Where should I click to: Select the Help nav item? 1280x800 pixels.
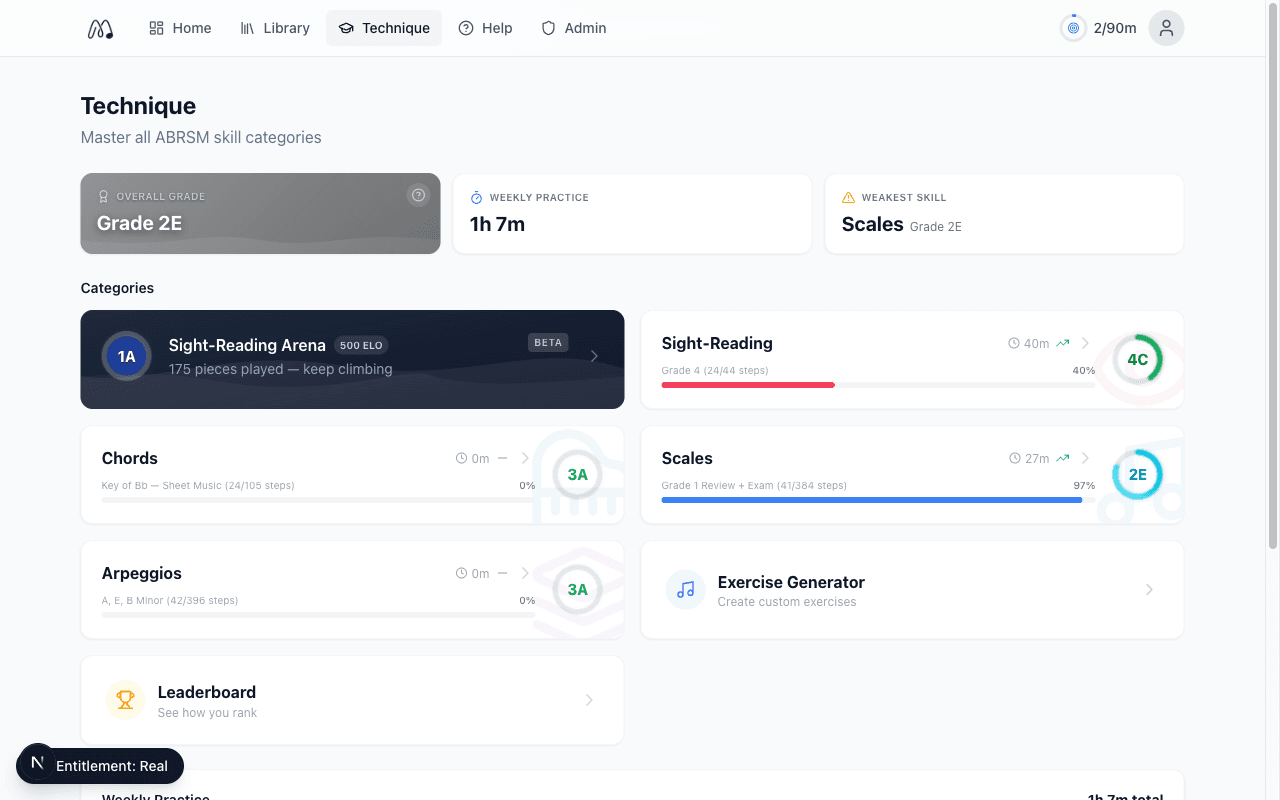[485, 28]
